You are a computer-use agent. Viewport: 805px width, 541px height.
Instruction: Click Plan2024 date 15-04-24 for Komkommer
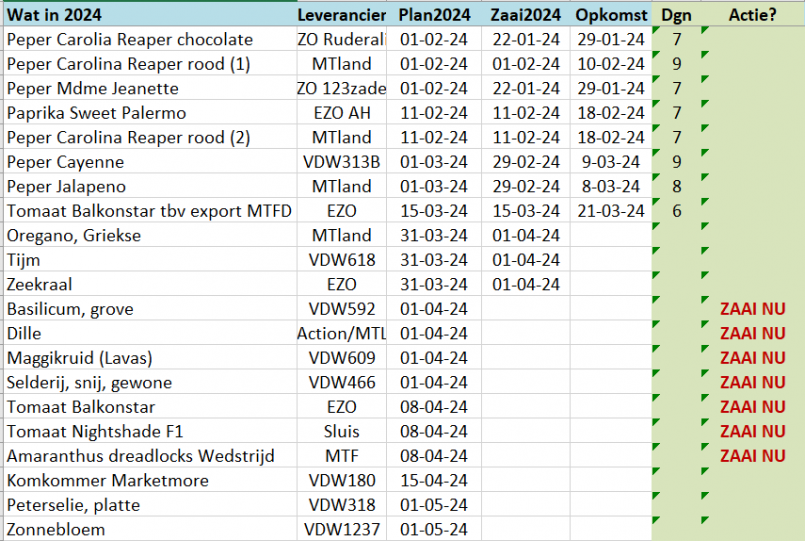point(433,481)
